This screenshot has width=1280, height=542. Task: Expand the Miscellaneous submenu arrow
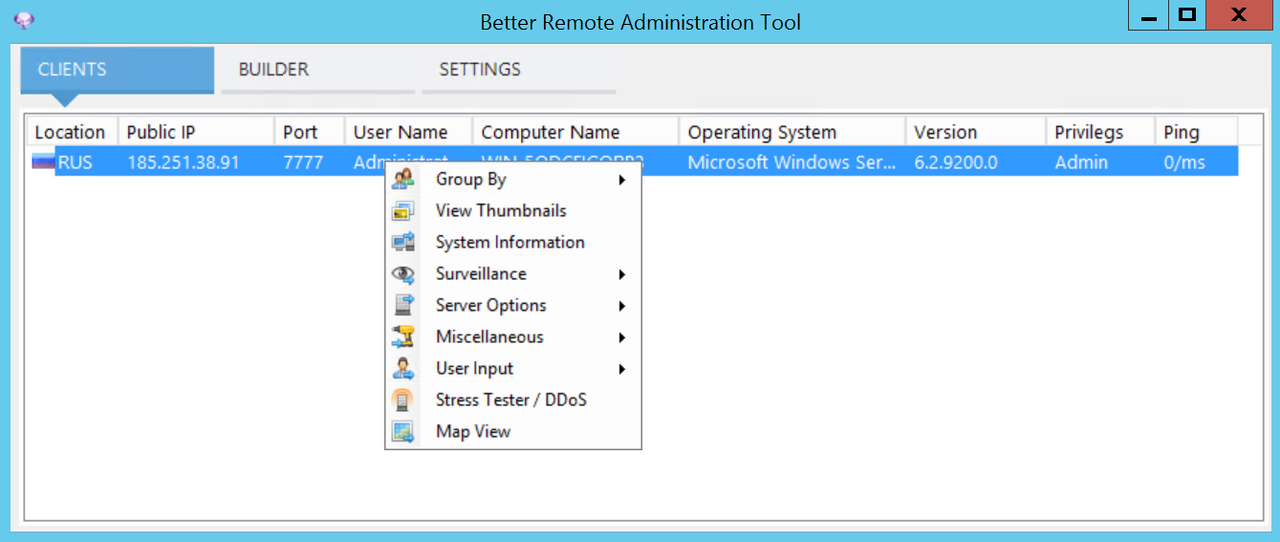click(x=622, y=337)
